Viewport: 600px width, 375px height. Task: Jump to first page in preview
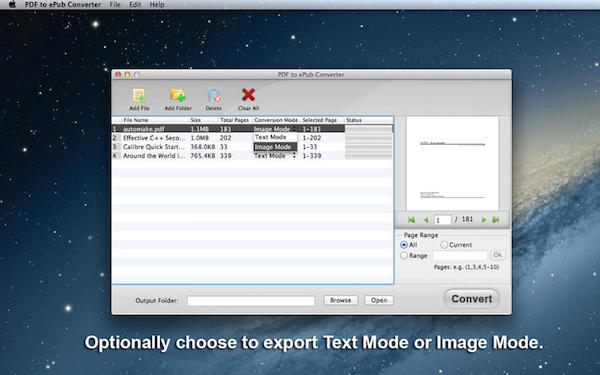(x=412, y=220)
